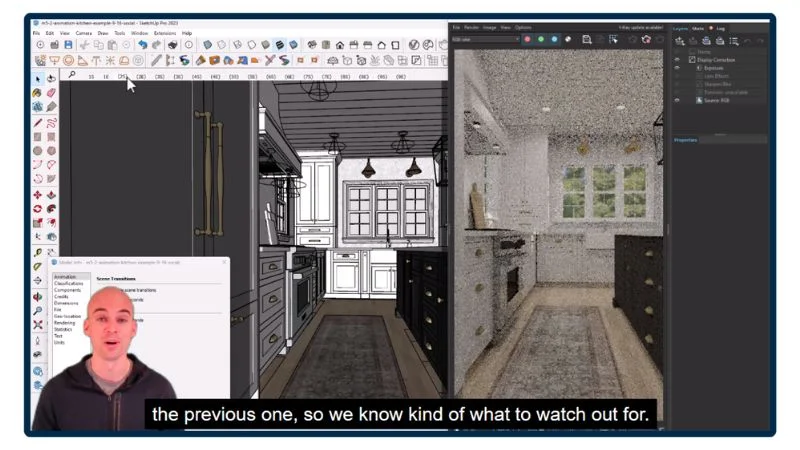The image size is (800, 450).
Task: Open the SketchUp Camera menu
Action: pyautogui.click(x=84, y=33)
